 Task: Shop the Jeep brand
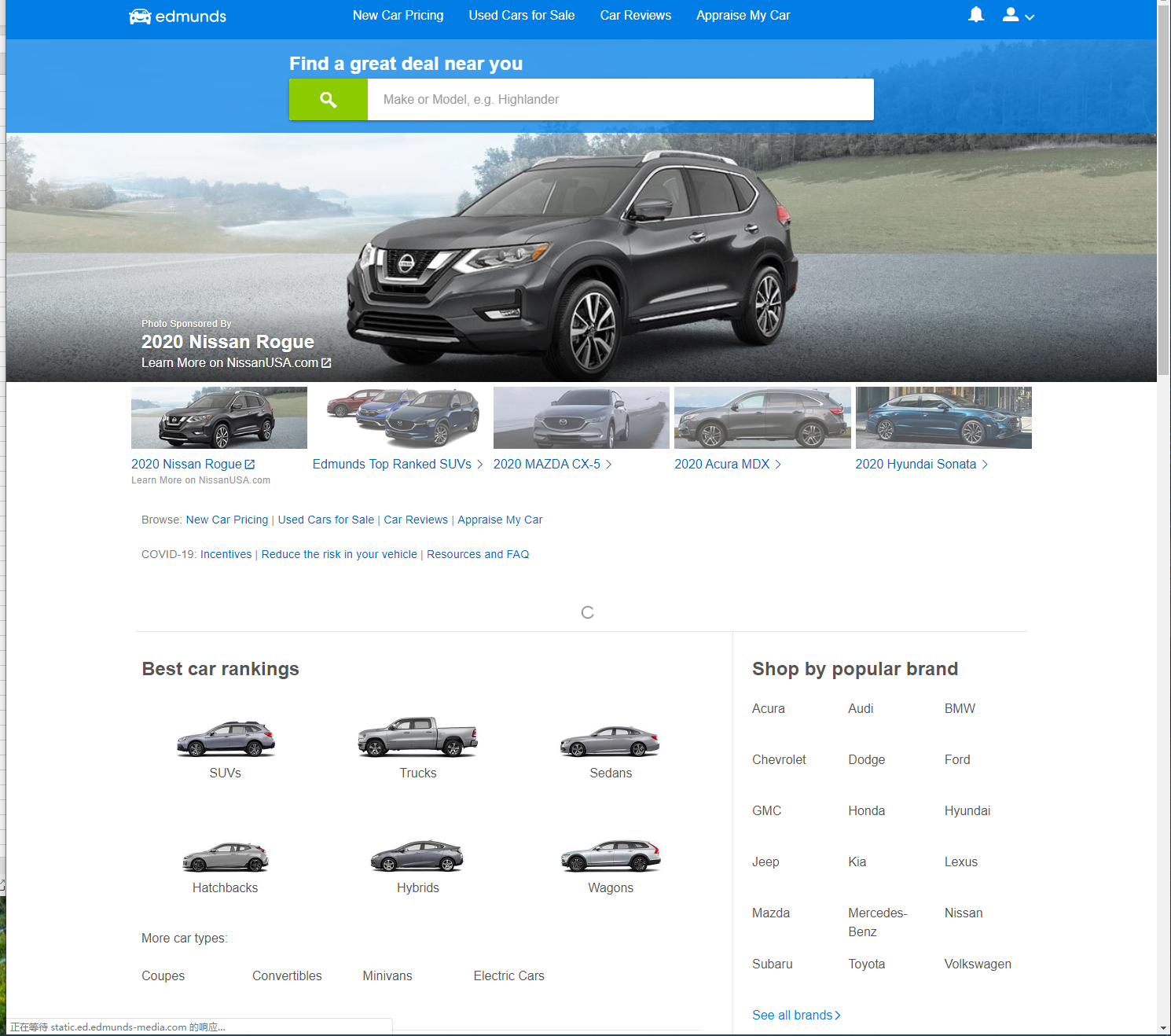click(x=765, y=861)
